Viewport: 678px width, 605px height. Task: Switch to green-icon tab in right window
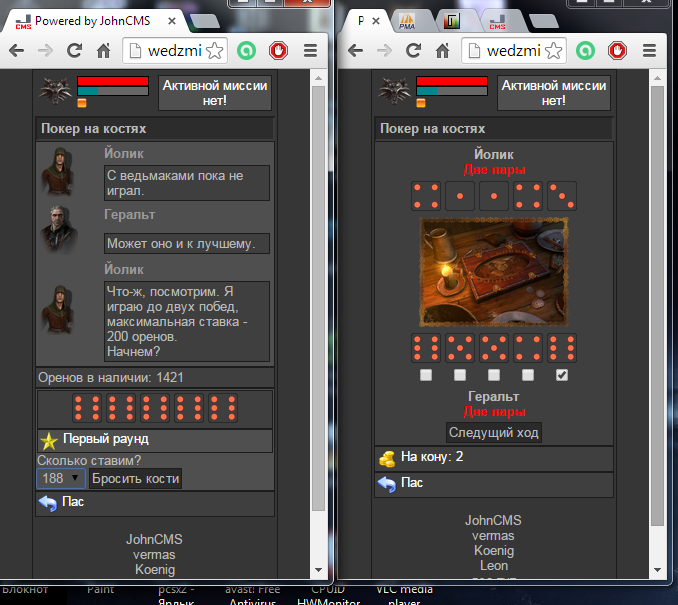452,21
